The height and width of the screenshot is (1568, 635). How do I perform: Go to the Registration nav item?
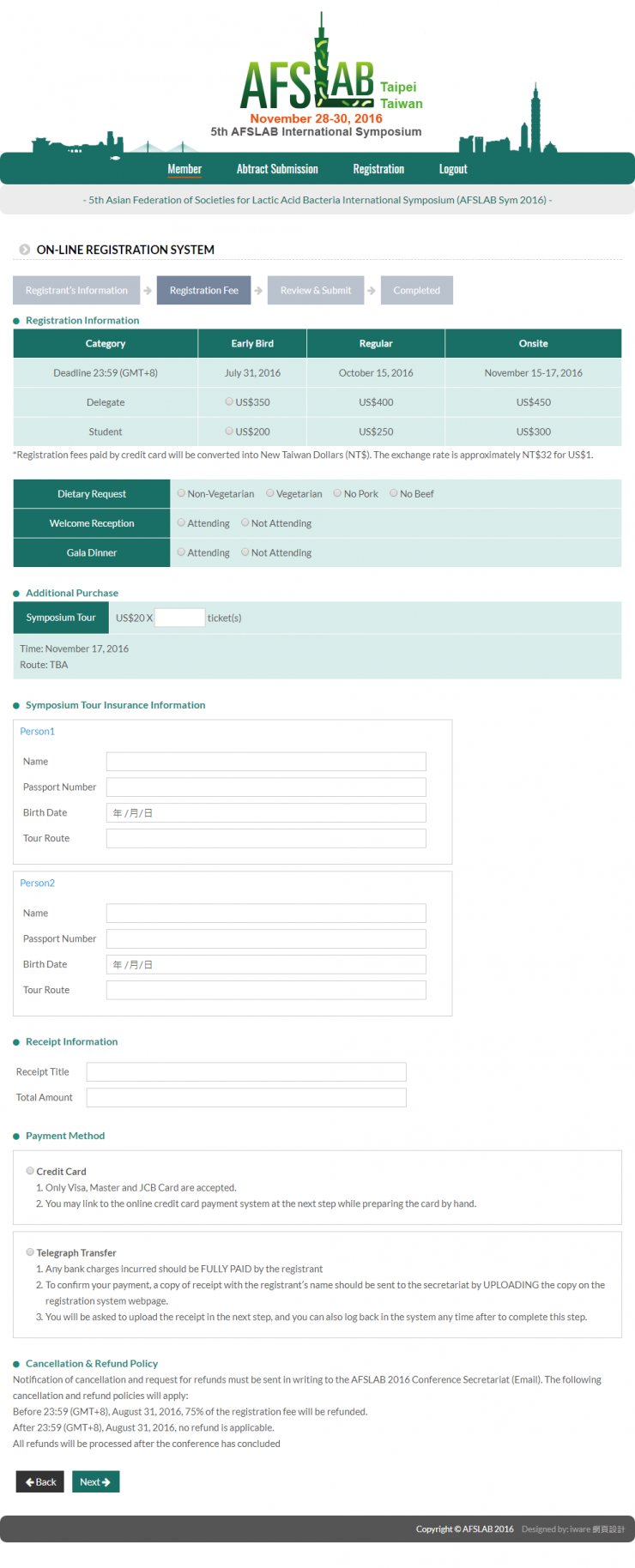click(378, 169)
